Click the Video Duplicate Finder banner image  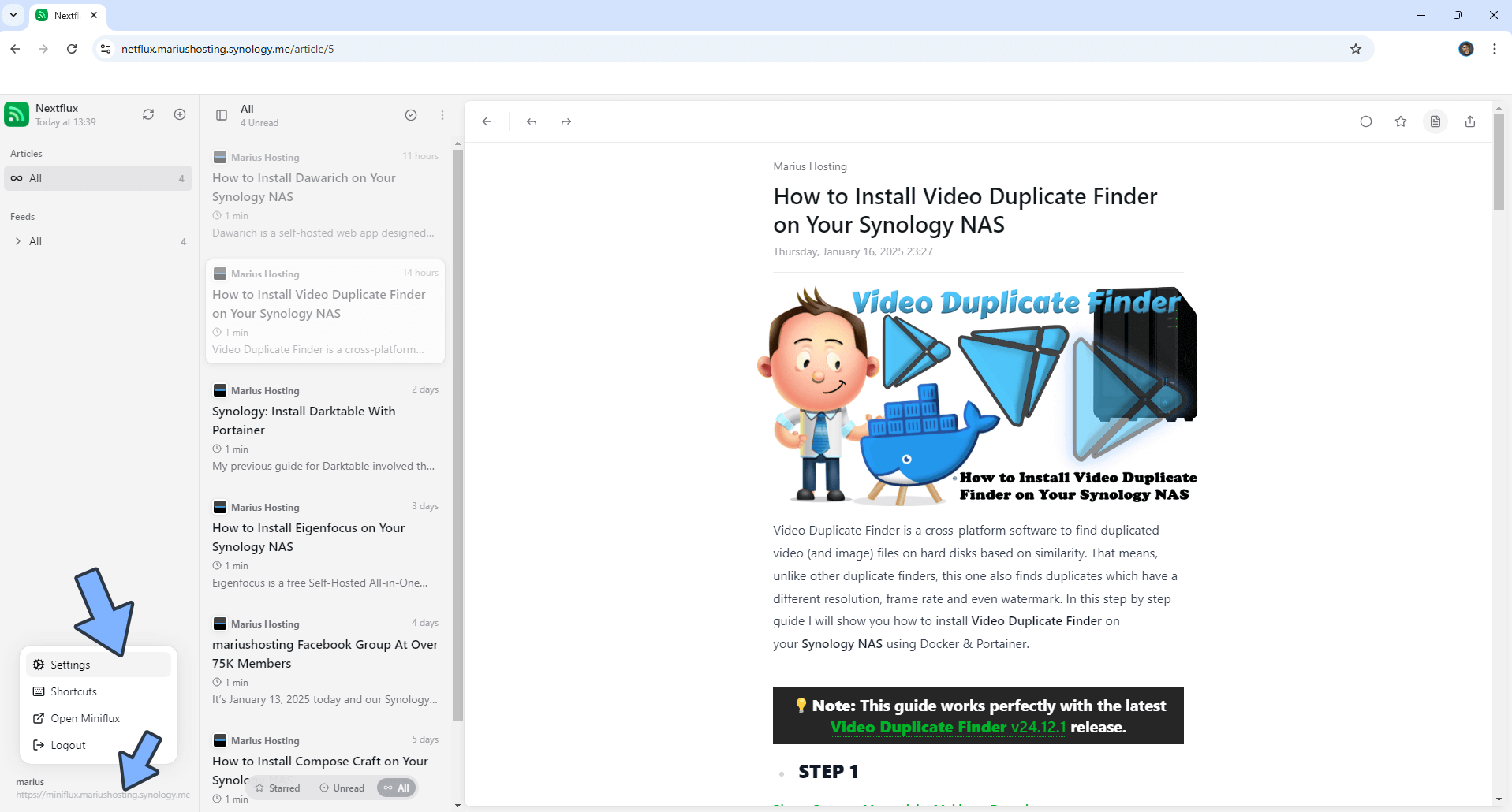click(978, 396)
